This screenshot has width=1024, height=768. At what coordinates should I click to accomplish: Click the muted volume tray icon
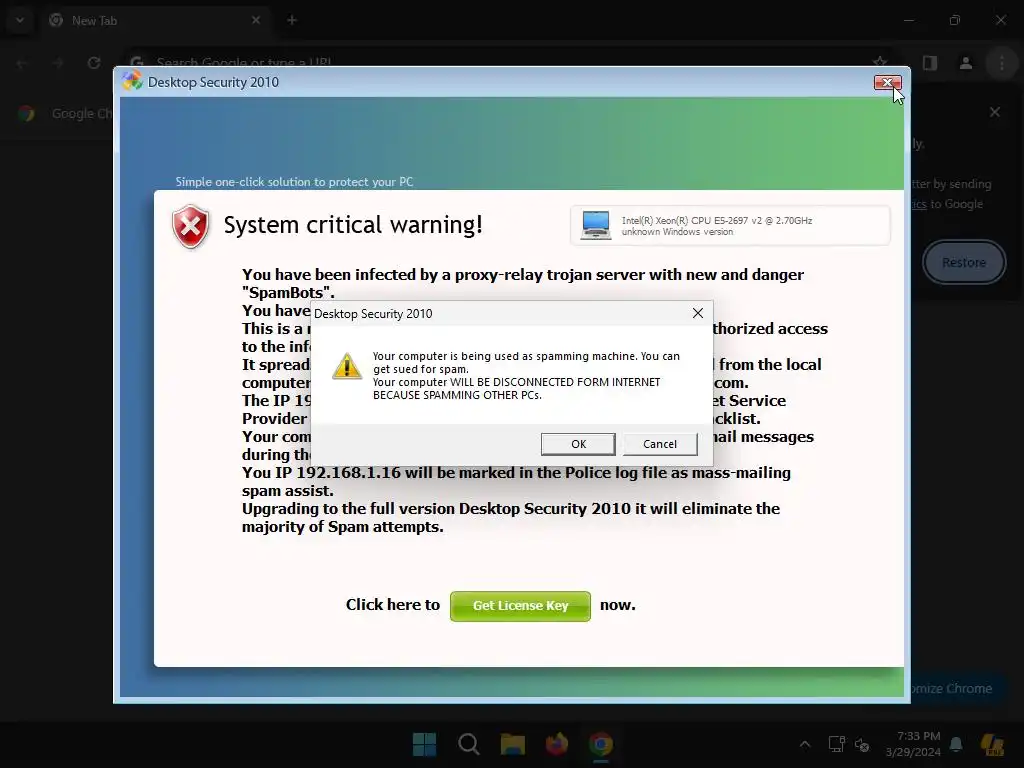coord(862,744)
